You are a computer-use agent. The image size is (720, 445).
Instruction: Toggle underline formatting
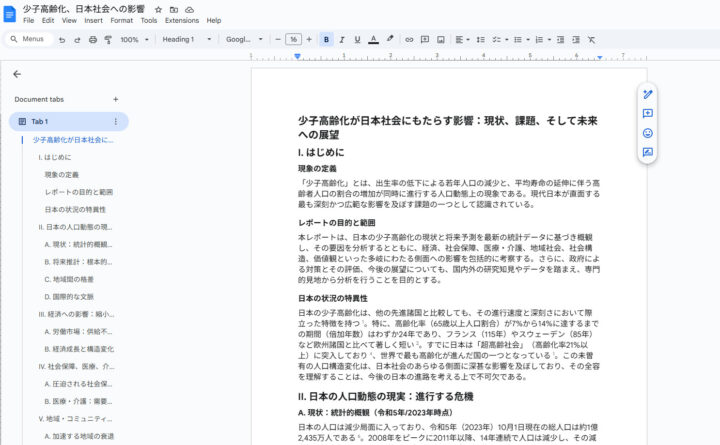(357, 40)
